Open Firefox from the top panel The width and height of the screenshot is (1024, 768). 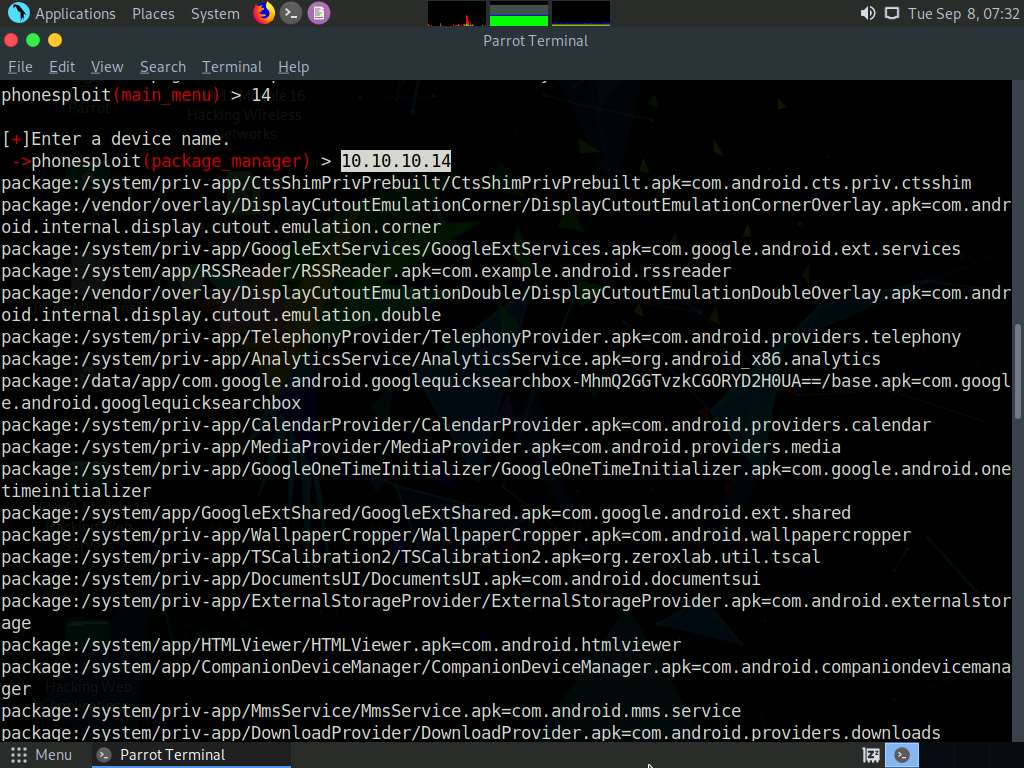[x=262, y=14]
